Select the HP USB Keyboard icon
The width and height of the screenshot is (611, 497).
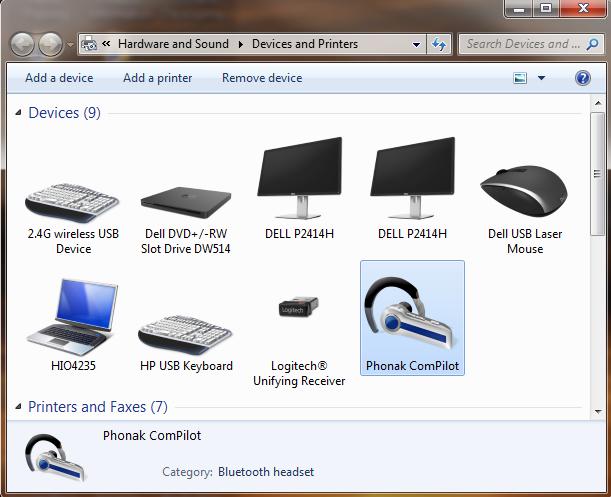click(185, 334)
